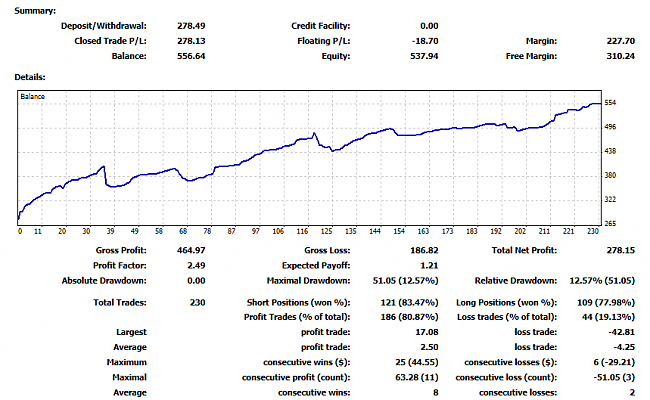Click the Credit Facility value 0.00
650x400 pixels.
[429, 26]
